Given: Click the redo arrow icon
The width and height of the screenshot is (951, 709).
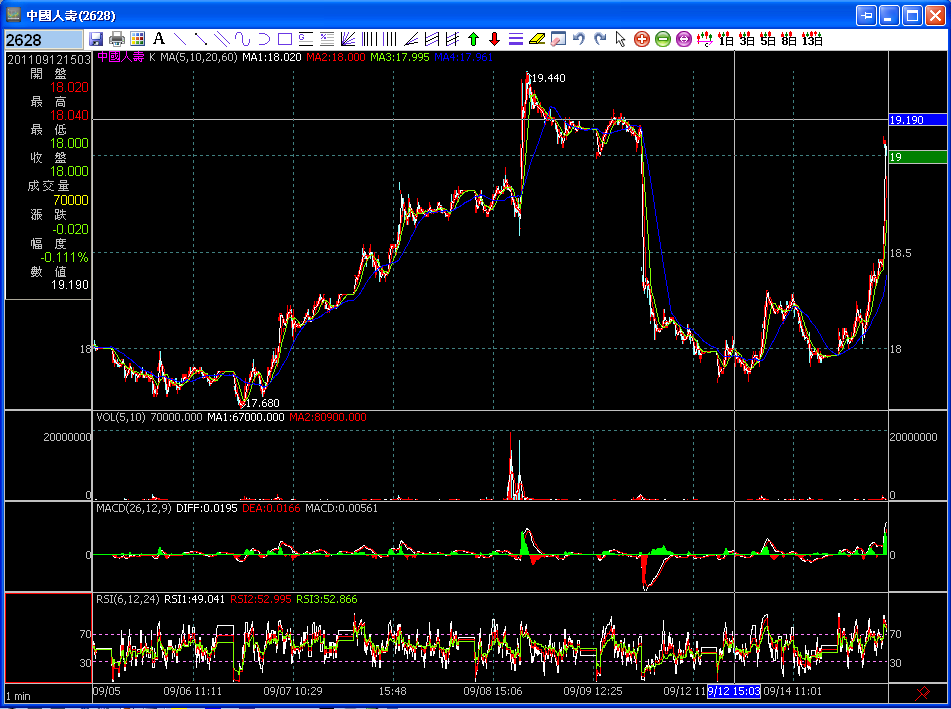Looking at the screenshot, I should point(600,39).
